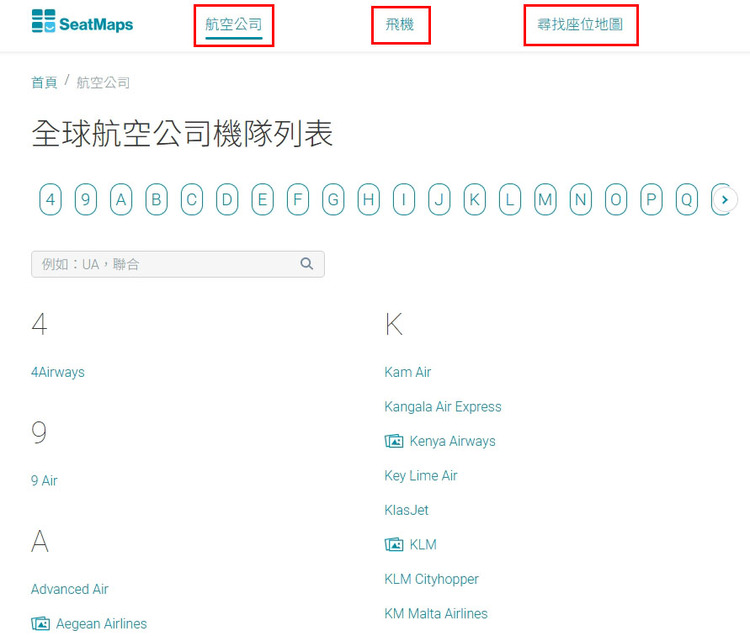Filter airlines by letter O
Image resolution: width=750 pixels, height=636 pixels.
616,199
